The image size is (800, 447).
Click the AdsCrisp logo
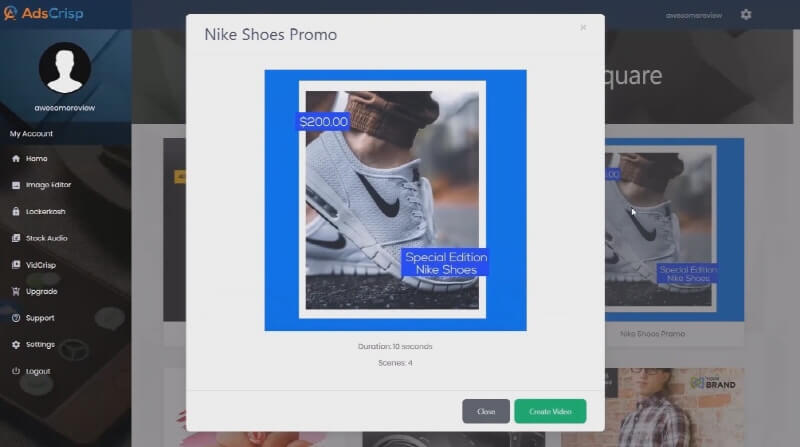pyautogui.click(x=43, y=13)
